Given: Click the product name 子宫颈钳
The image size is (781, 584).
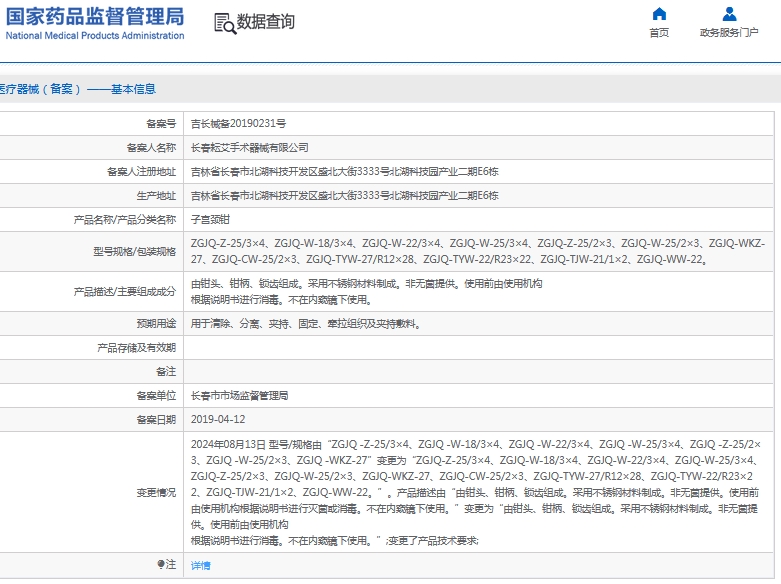Looking at the screenshot, I should coord(210,219).
